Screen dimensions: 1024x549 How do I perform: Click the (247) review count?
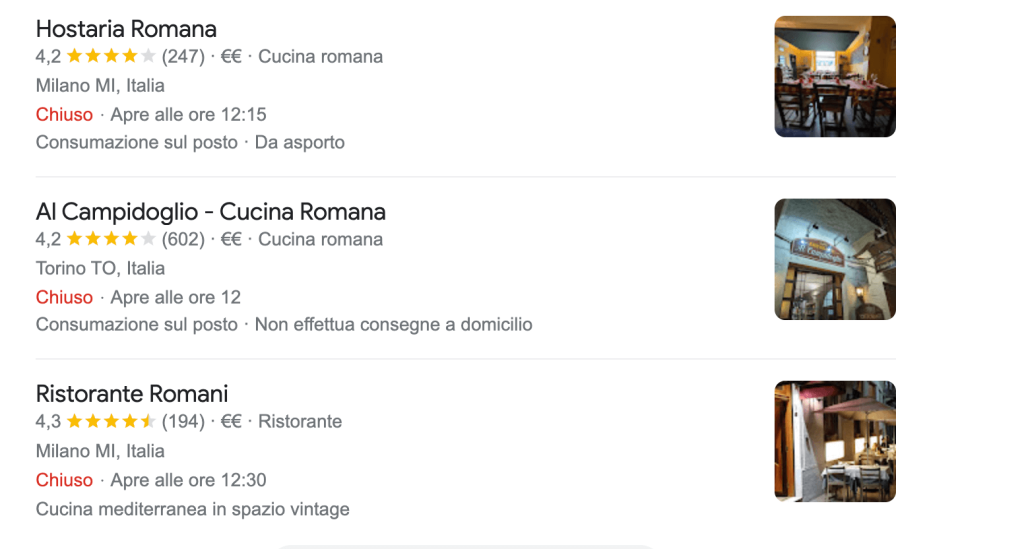[x=183, y=57]
